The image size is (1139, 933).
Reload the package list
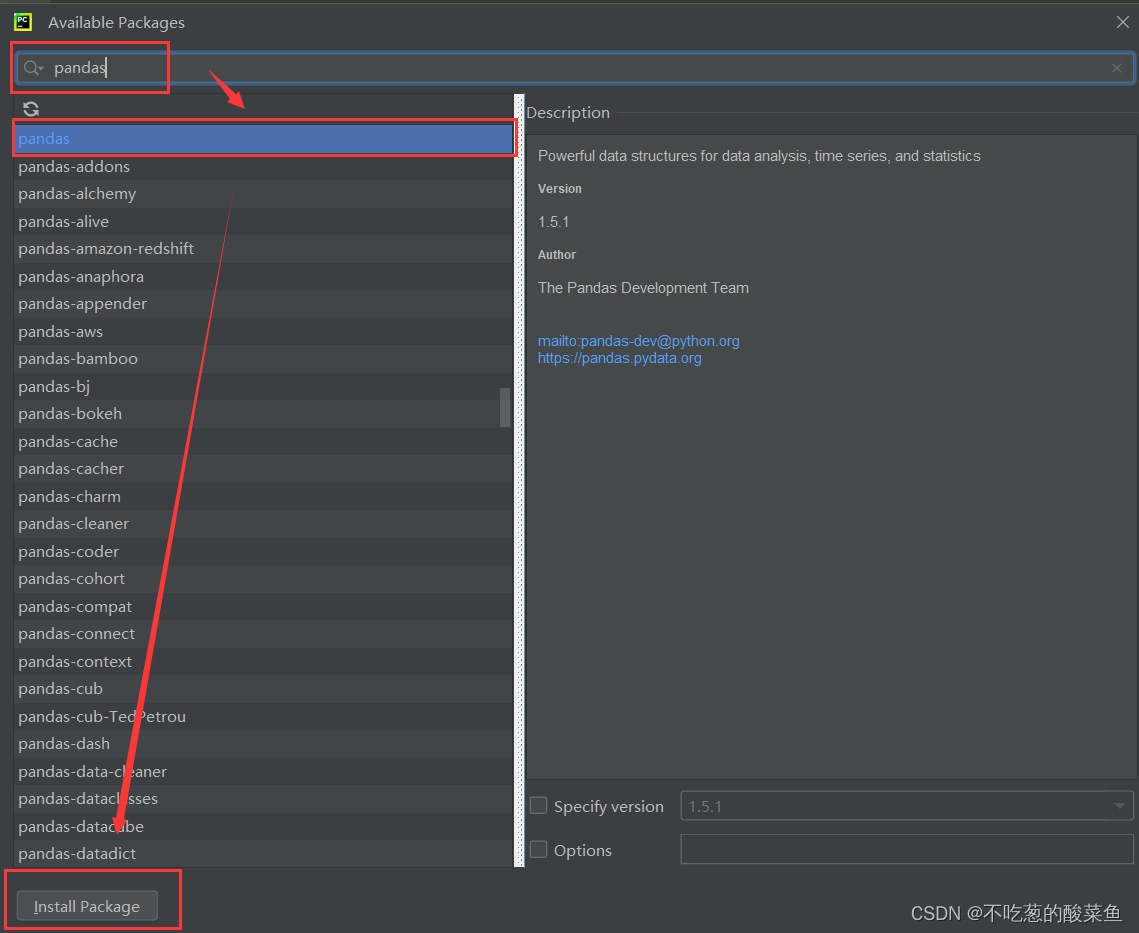pos(31,109)
